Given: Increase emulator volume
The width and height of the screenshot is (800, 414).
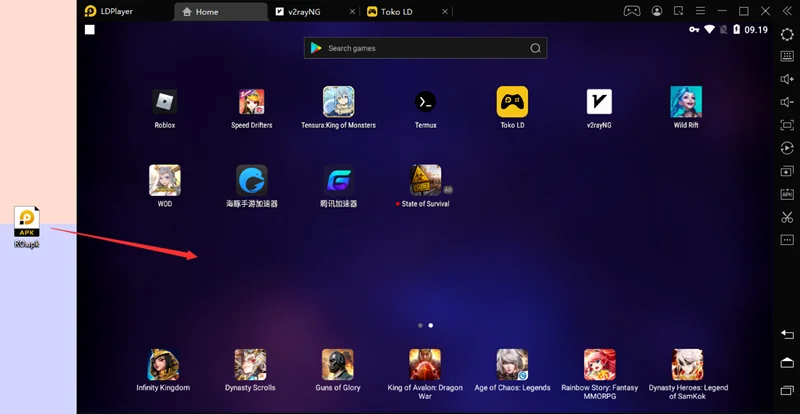Looking at the screenshot, I should tap(787, 79).
